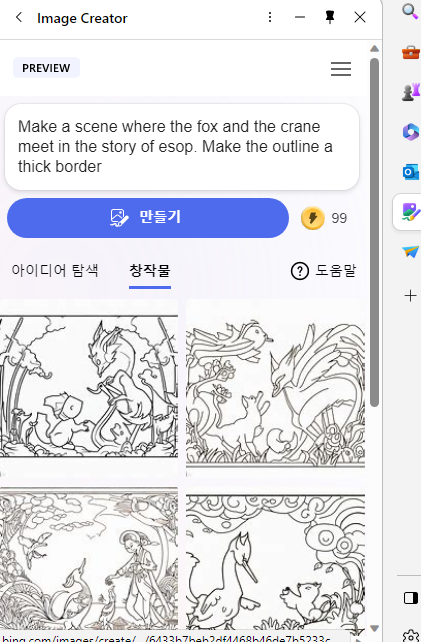Viewport: 421px width, 642px height.
Task: Open the fox and dragon-crane line art thumbnail
Action: (x=89, y=387)
